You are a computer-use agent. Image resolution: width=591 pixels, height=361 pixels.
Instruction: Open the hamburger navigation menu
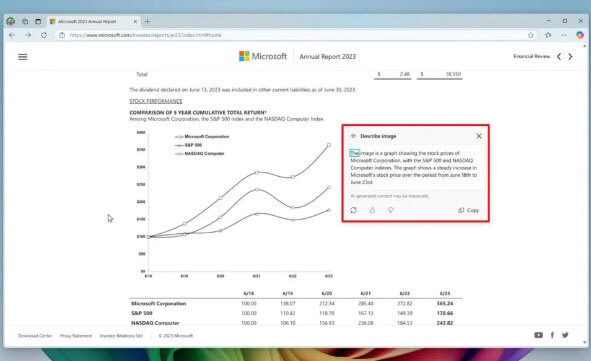point(23,57)
